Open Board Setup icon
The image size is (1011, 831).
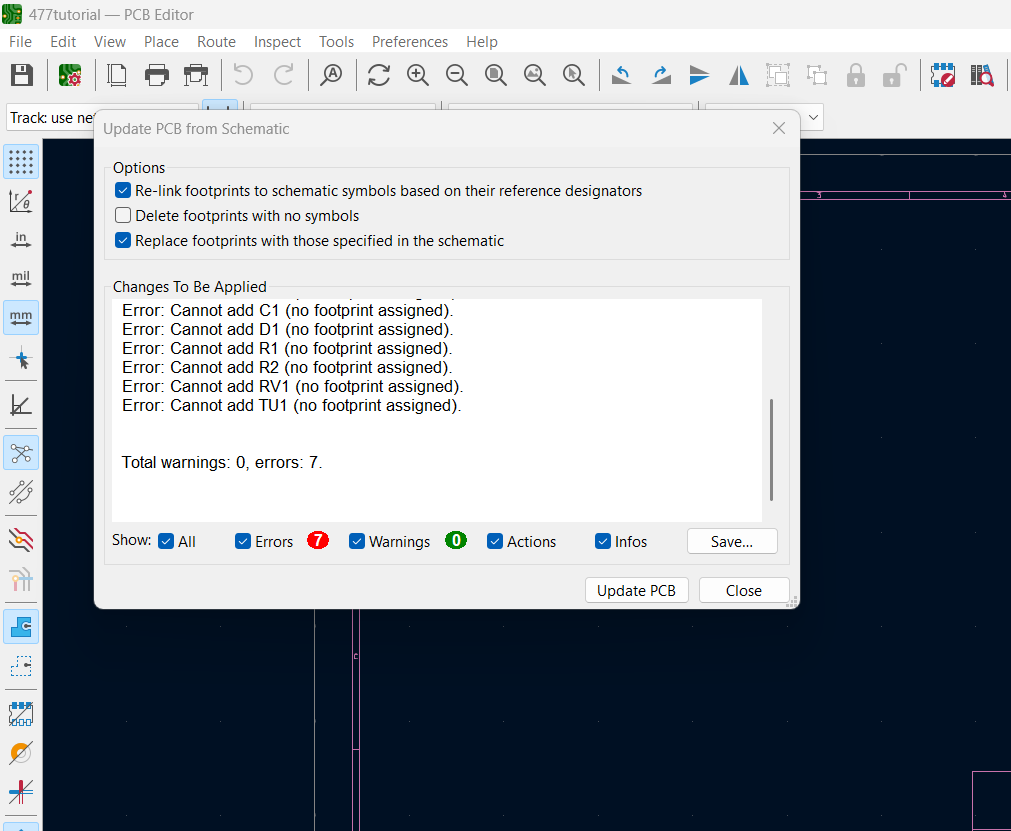point(70,75)
